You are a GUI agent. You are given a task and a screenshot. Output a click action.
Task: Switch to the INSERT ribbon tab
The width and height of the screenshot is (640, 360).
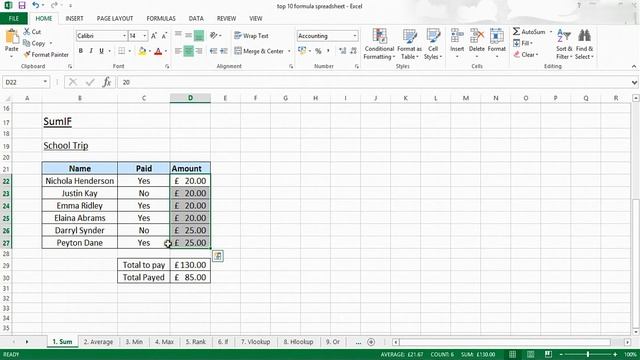coord(74,18)
